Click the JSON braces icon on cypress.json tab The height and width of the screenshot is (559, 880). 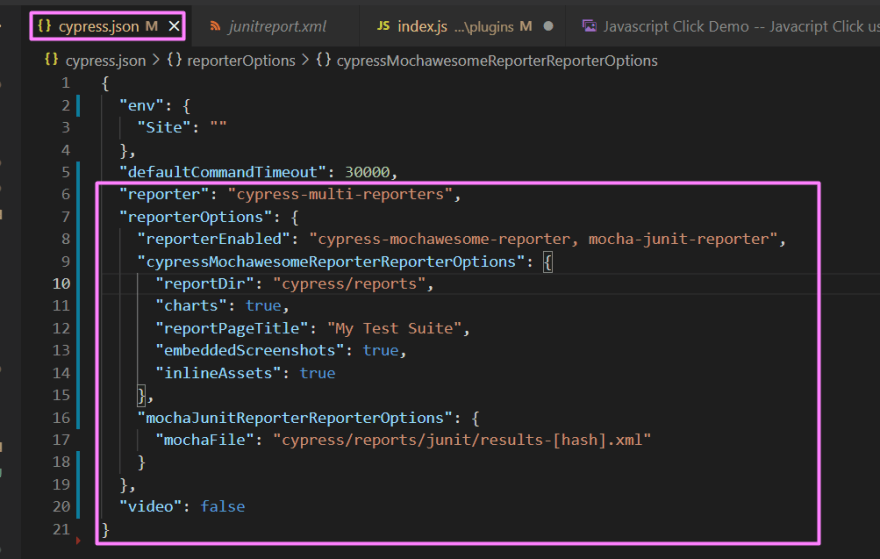(44, 26)
